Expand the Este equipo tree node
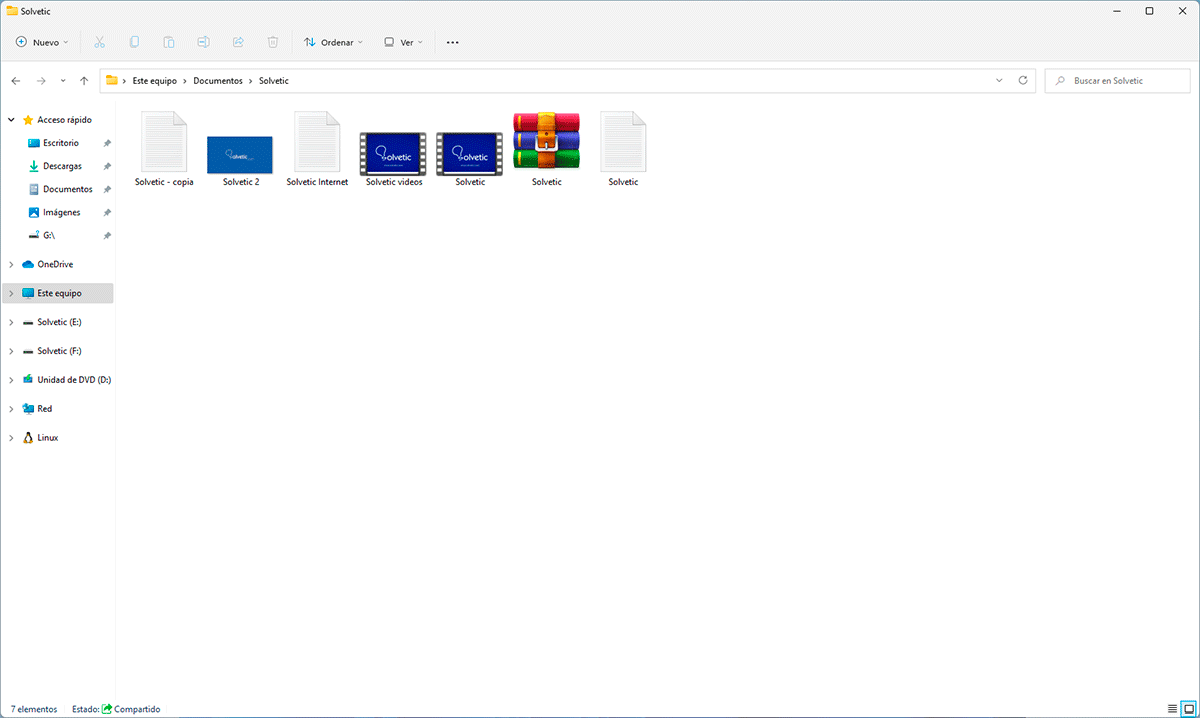 11,293
